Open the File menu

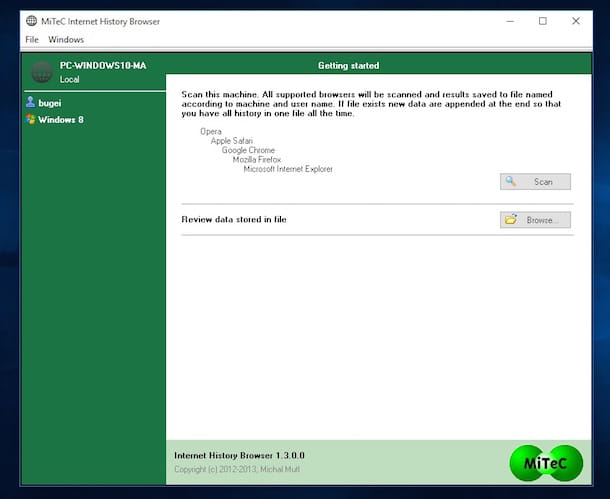(x=32, y=40)
